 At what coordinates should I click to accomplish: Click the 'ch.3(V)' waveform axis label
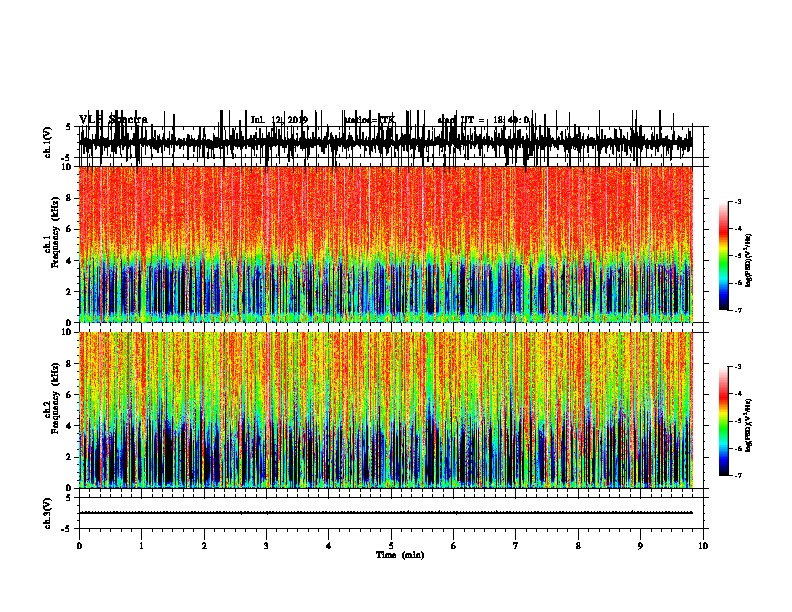click(48, 513)
